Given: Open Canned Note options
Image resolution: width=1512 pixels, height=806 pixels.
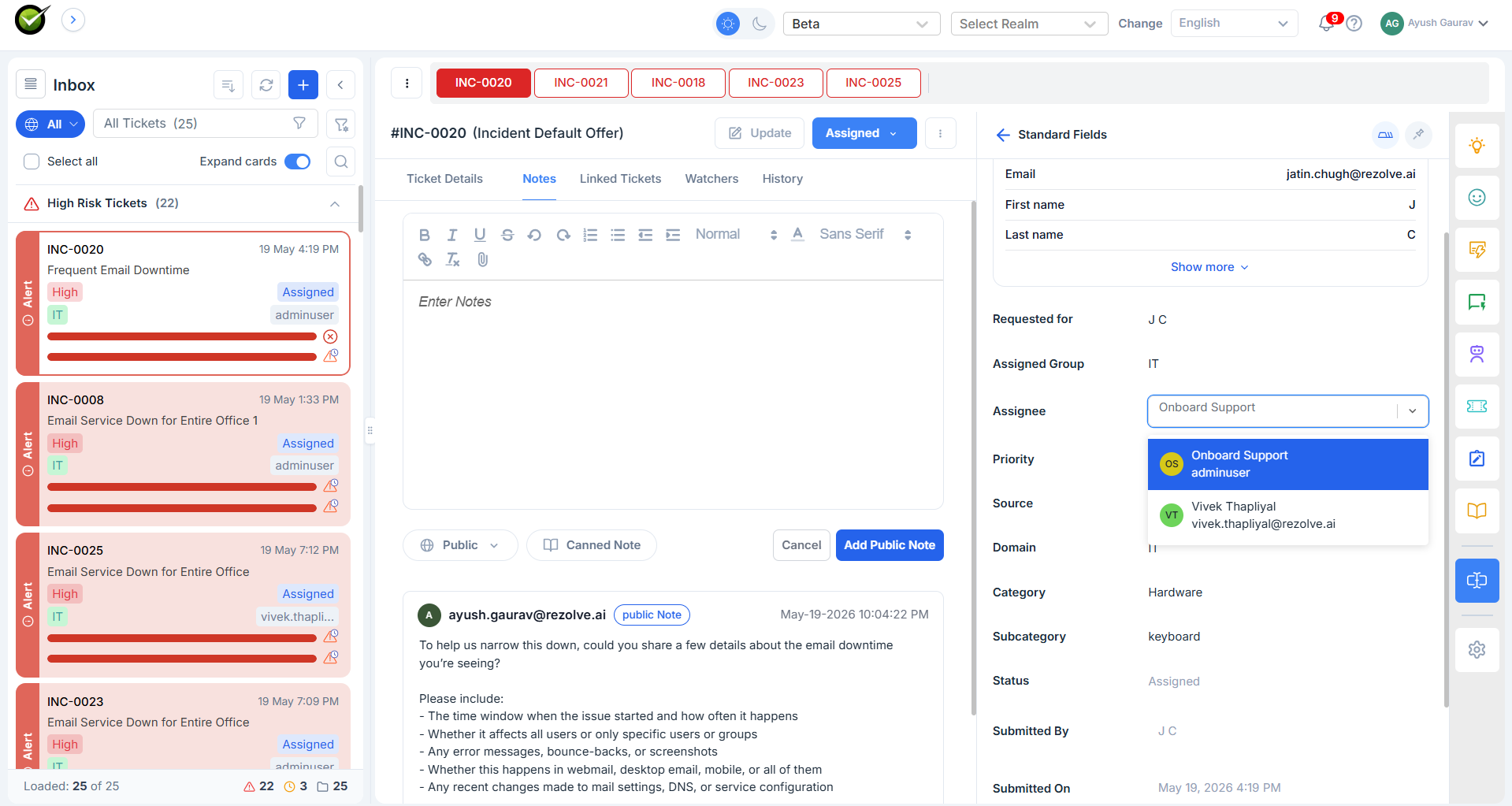Looking at the screenshot, I should pyautogui.click(x=592, y=545).
